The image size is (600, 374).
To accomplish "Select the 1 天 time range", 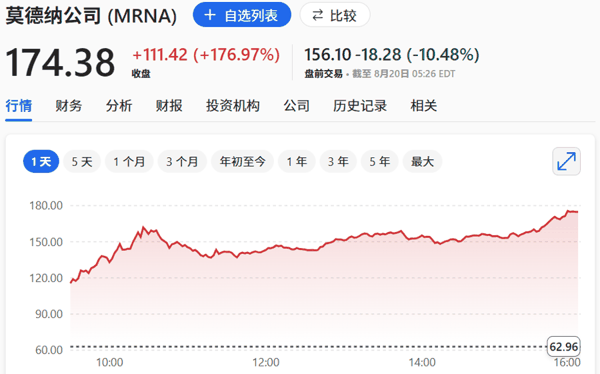I will (41, 162).
